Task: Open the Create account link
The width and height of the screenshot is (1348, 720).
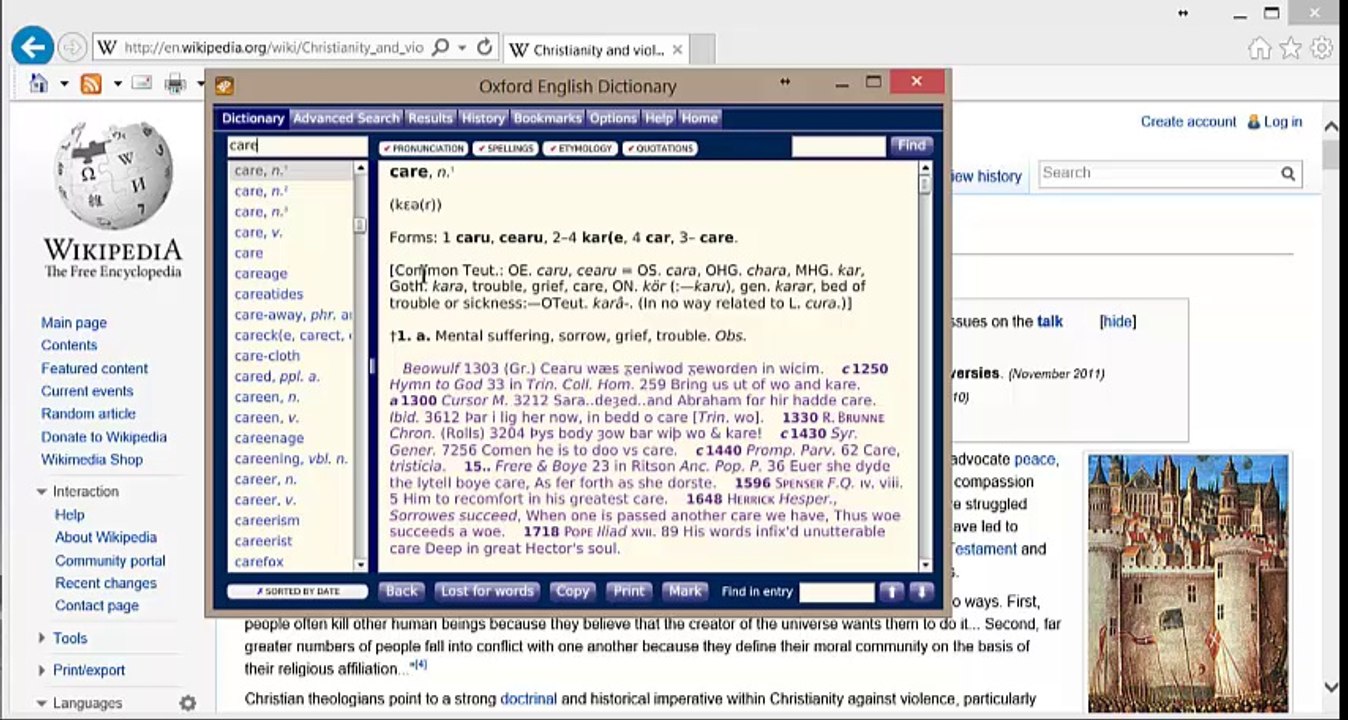Action: click(x=1188, y=122)
